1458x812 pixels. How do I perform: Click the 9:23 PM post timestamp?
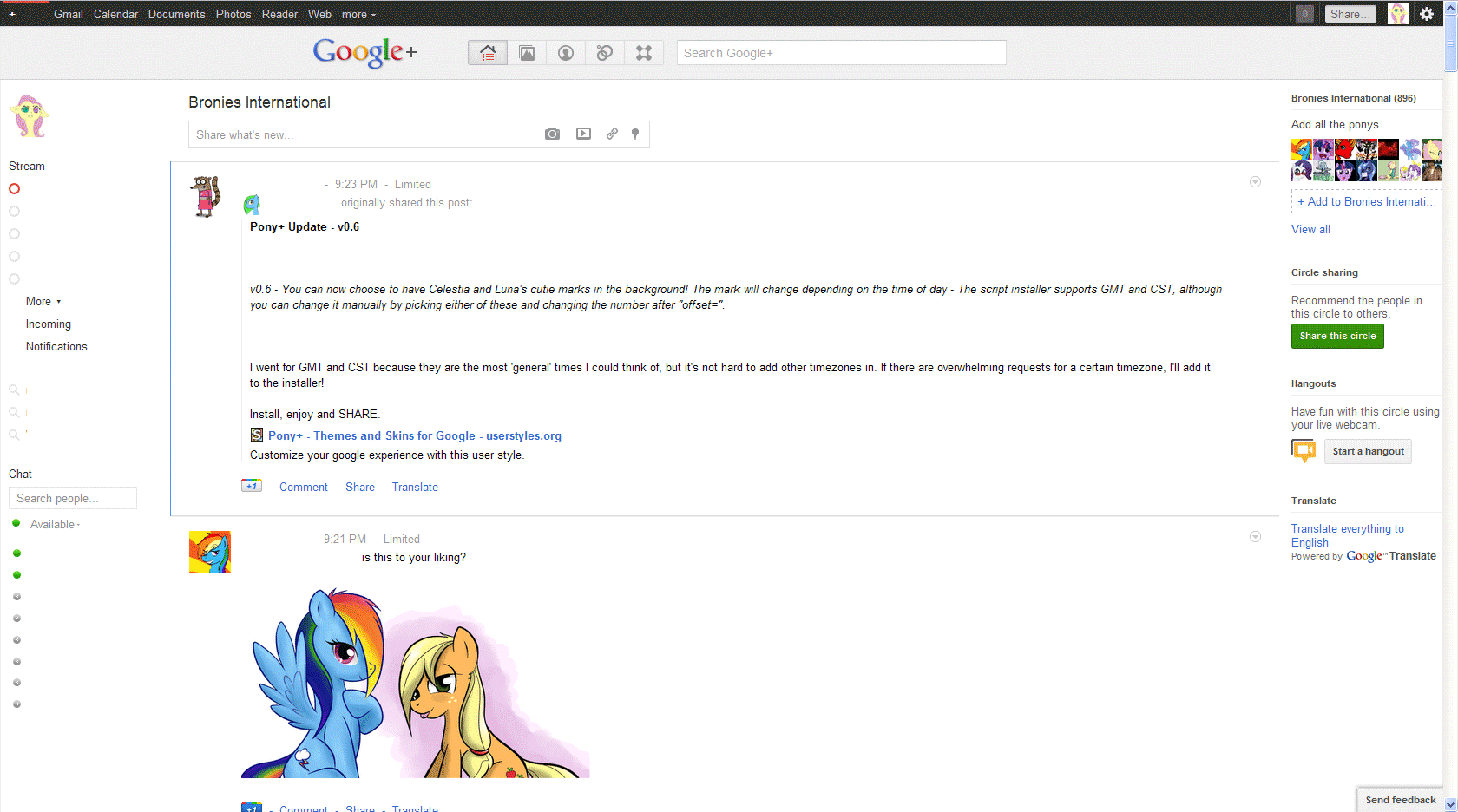356,184
